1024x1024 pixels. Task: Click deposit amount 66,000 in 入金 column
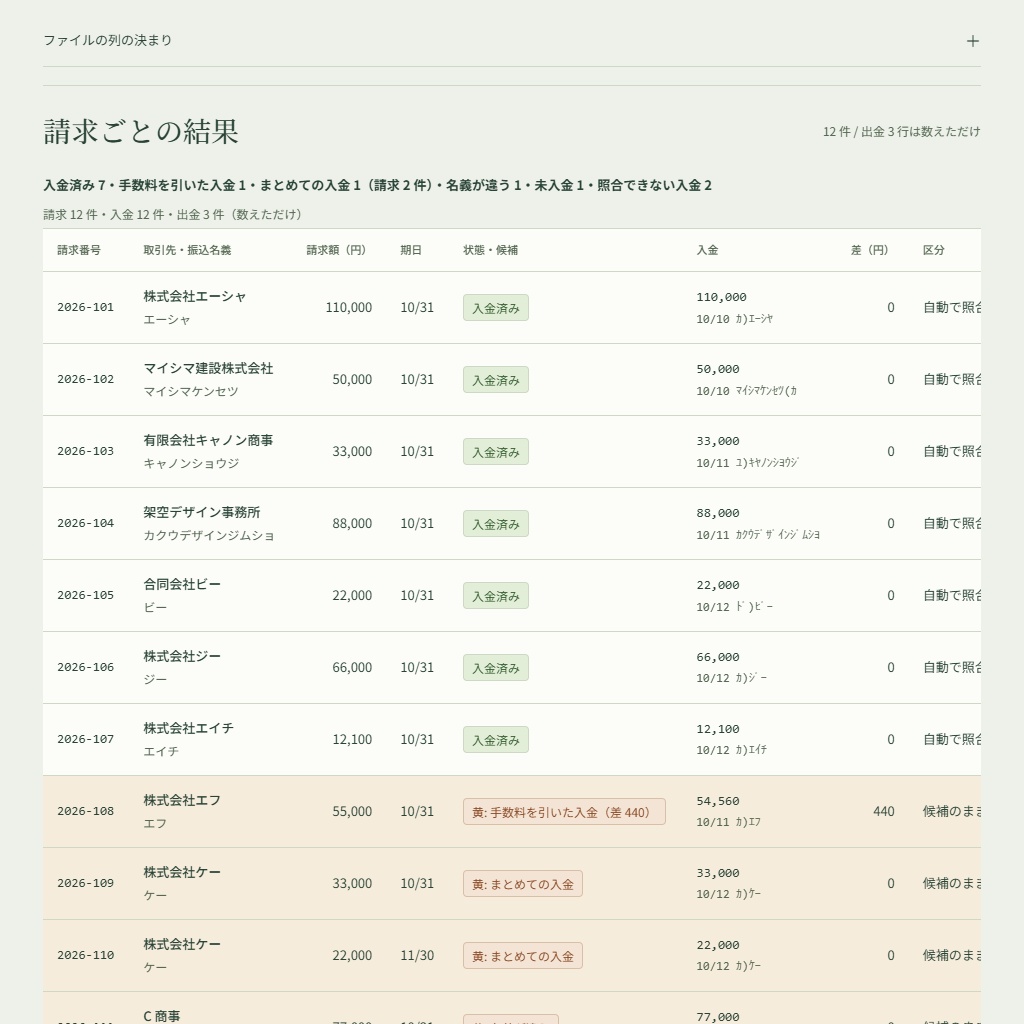(718, 658)
